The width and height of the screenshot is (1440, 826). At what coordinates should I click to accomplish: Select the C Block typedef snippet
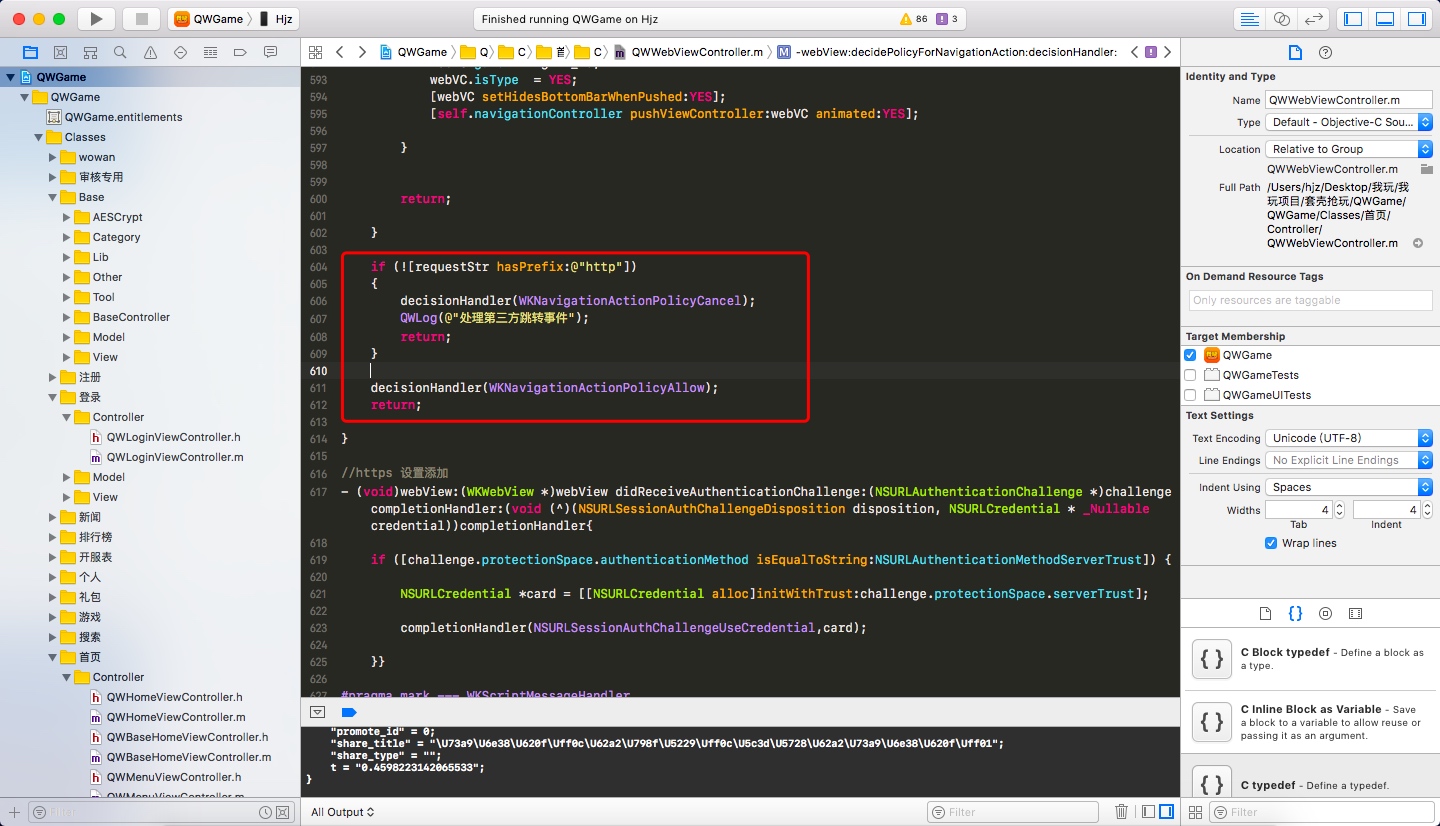pos(1310,659)
